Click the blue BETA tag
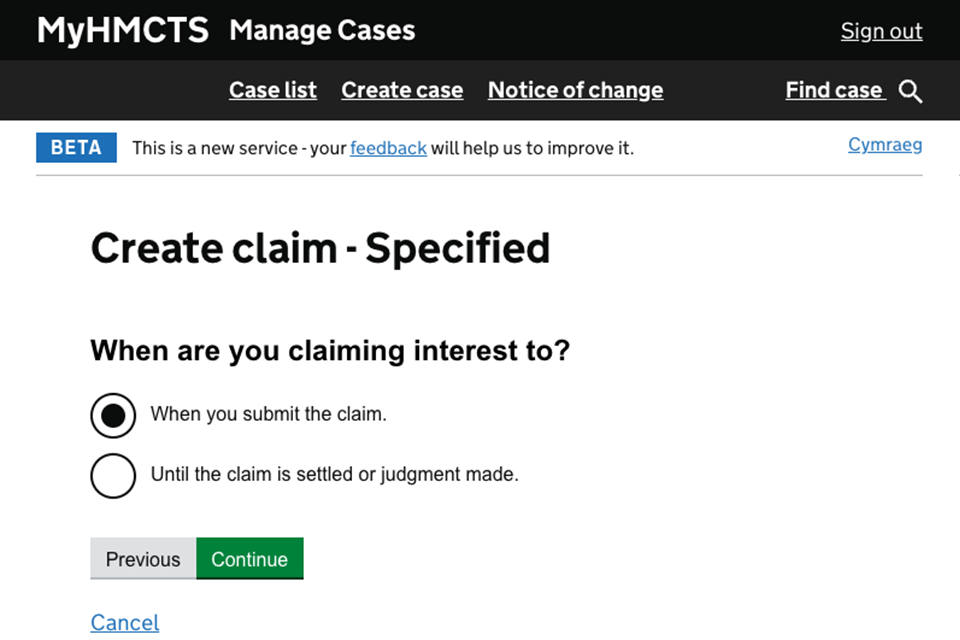The height and width of the screenshot is (640, 960). click(x=76, y=148)
